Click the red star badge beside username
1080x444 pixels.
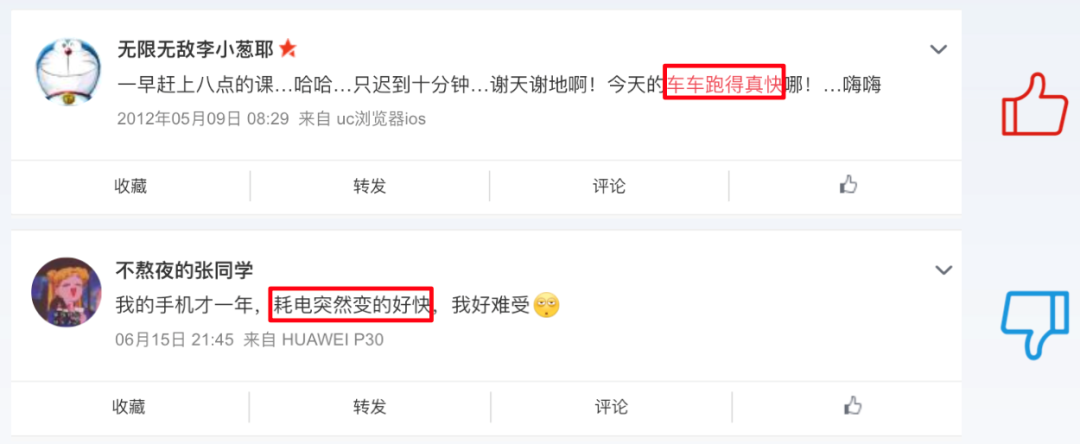coord(288,48)
